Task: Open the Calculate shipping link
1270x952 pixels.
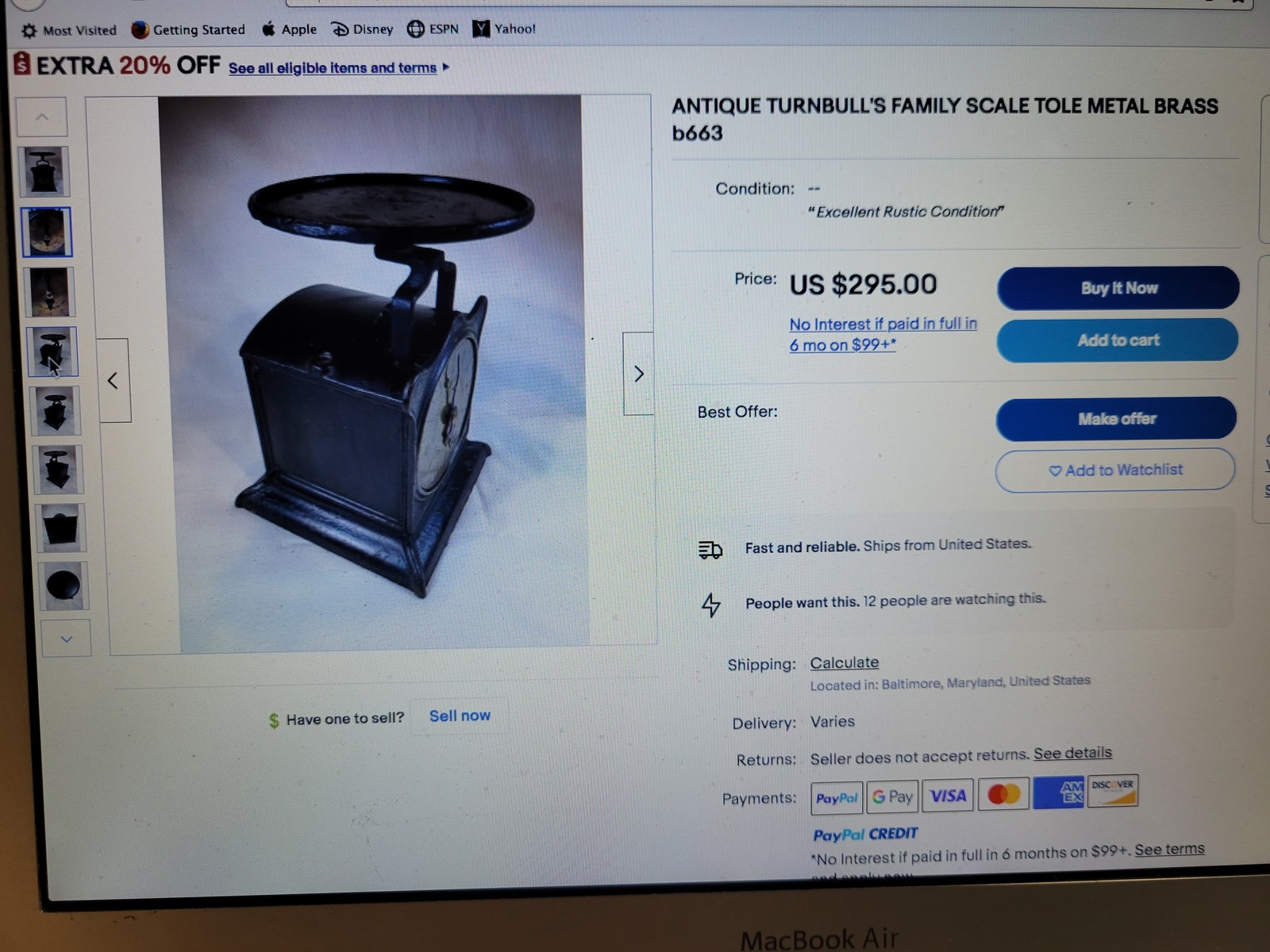Action: tap(845, 662)
